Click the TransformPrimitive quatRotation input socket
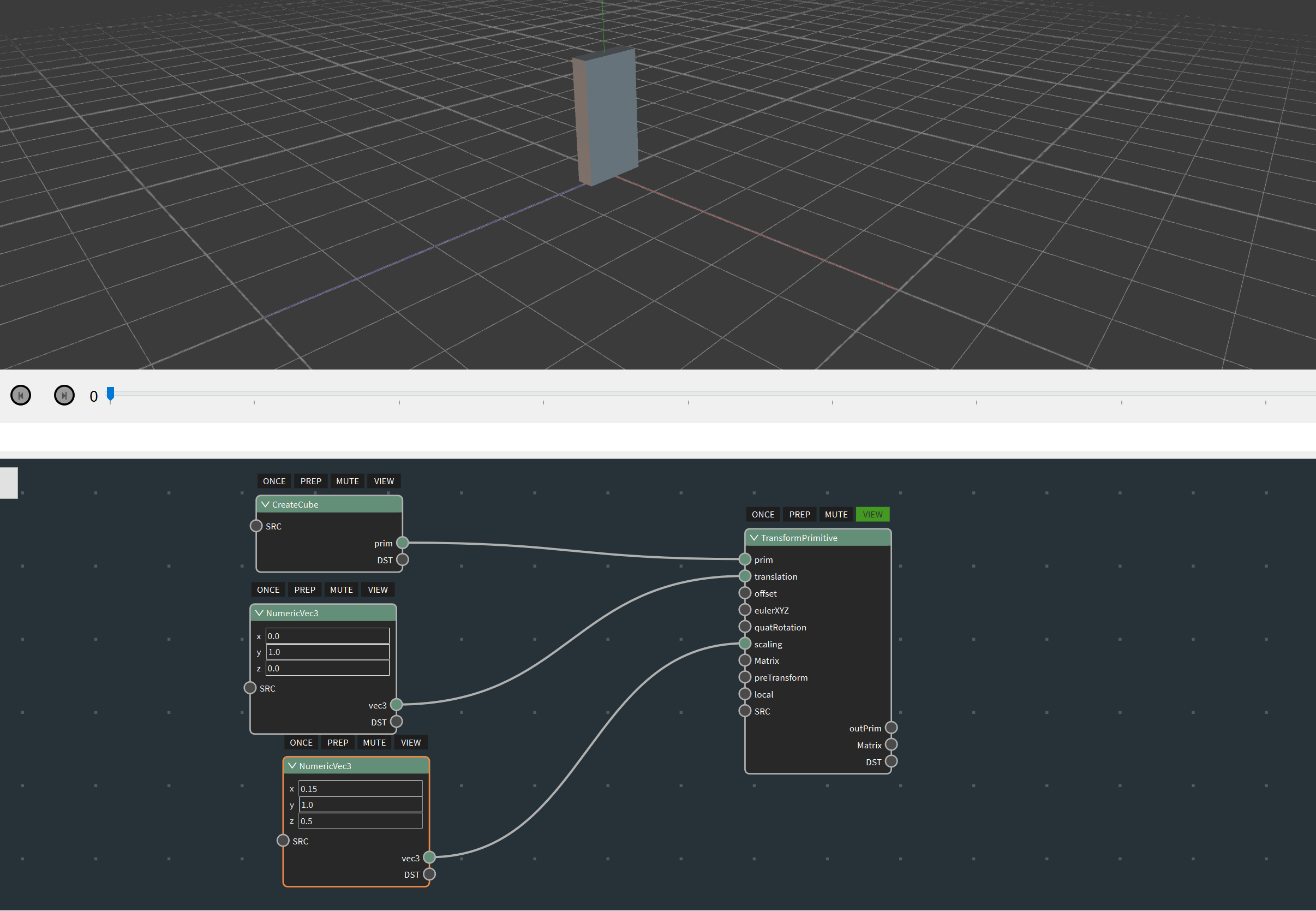This screenshot has height=911, width=1316. (x=745, y=627)
